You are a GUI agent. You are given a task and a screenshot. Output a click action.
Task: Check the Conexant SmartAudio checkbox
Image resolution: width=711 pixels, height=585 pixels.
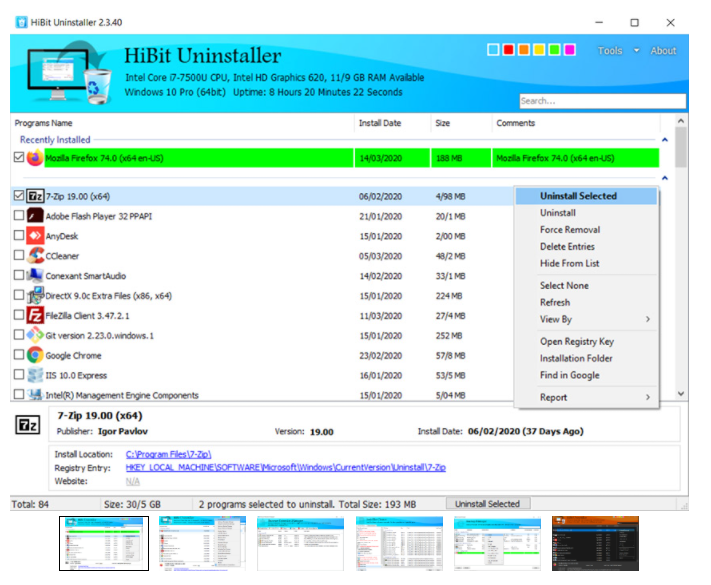point(19,275)
